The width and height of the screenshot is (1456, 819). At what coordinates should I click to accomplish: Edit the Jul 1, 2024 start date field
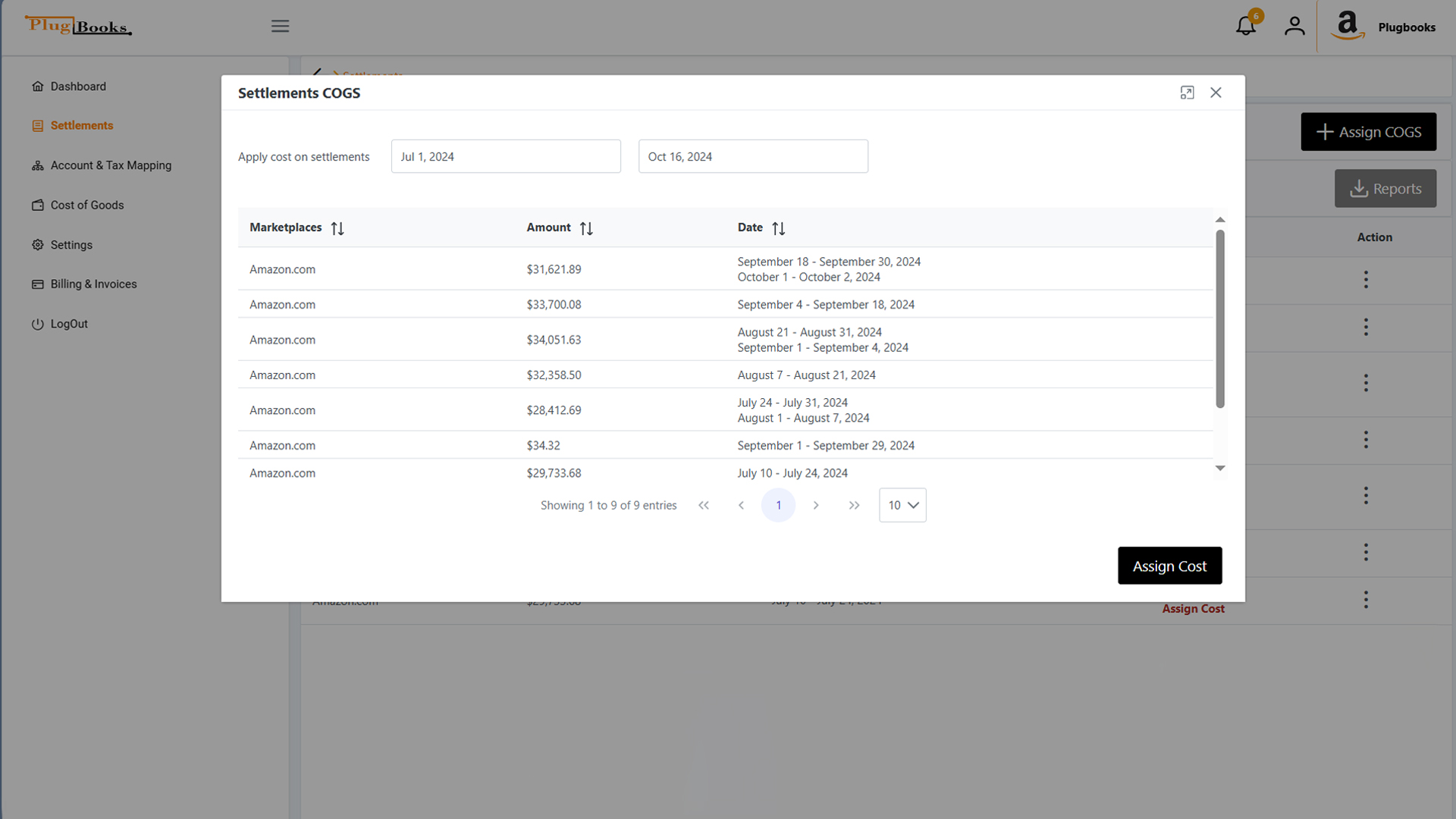click(506, 157)
